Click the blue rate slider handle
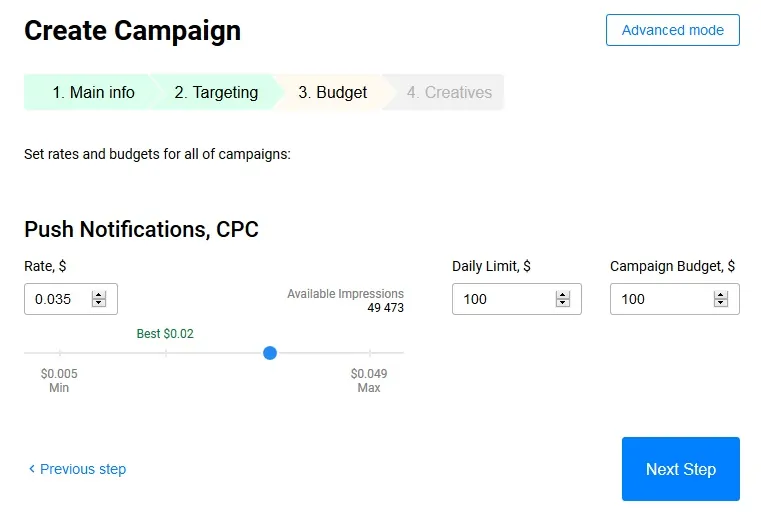This screenshot has height=514, width=761. click(270, 353)
